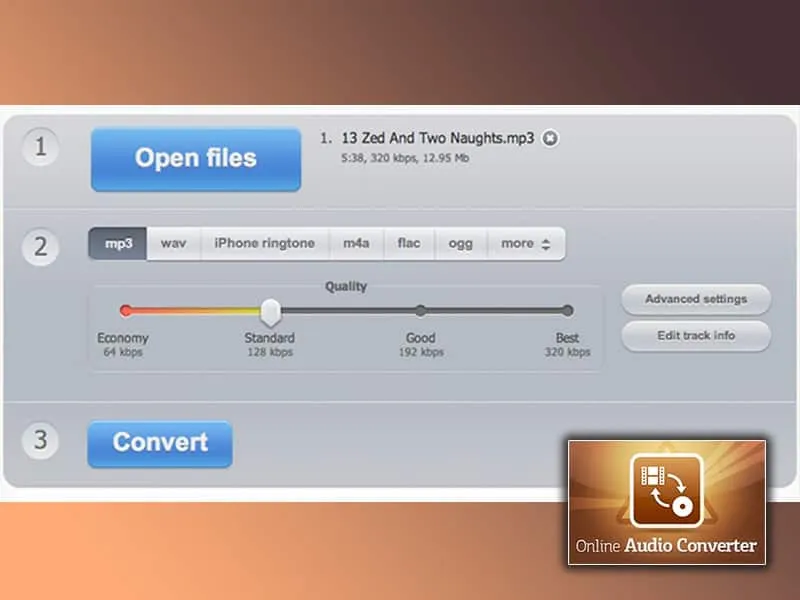Click the step 2 number circle
Viewport: 800px width, 600px height.
tap(41, 245)
